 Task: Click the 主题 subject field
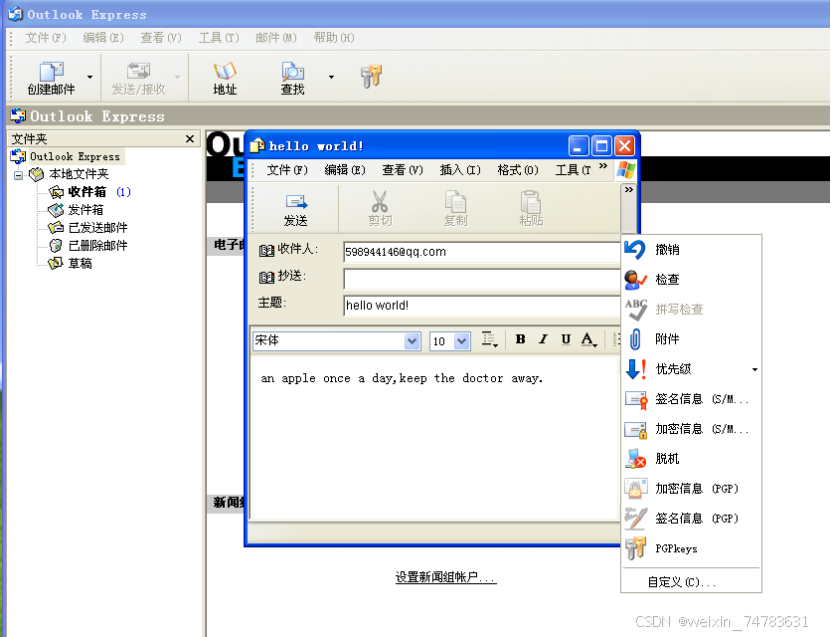point(481,306)
